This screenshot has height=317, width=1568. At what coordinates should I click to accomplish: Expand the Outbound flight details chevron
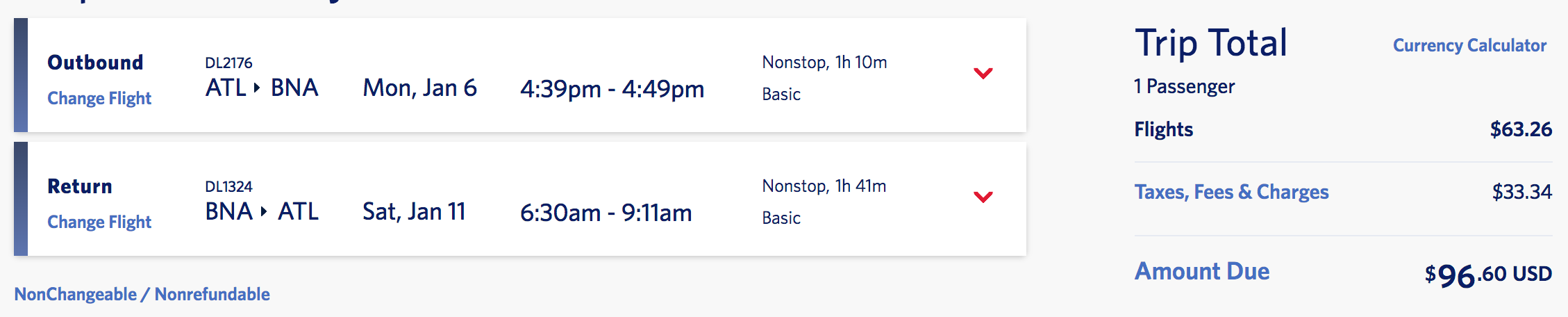pos(983,73)
